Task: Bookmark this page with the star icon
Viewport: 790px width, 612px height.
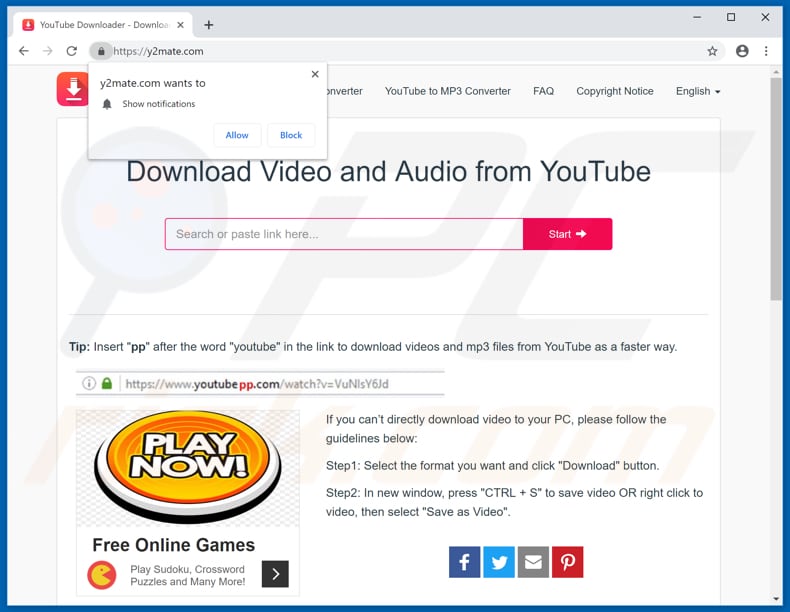Action: click(712, 51)
